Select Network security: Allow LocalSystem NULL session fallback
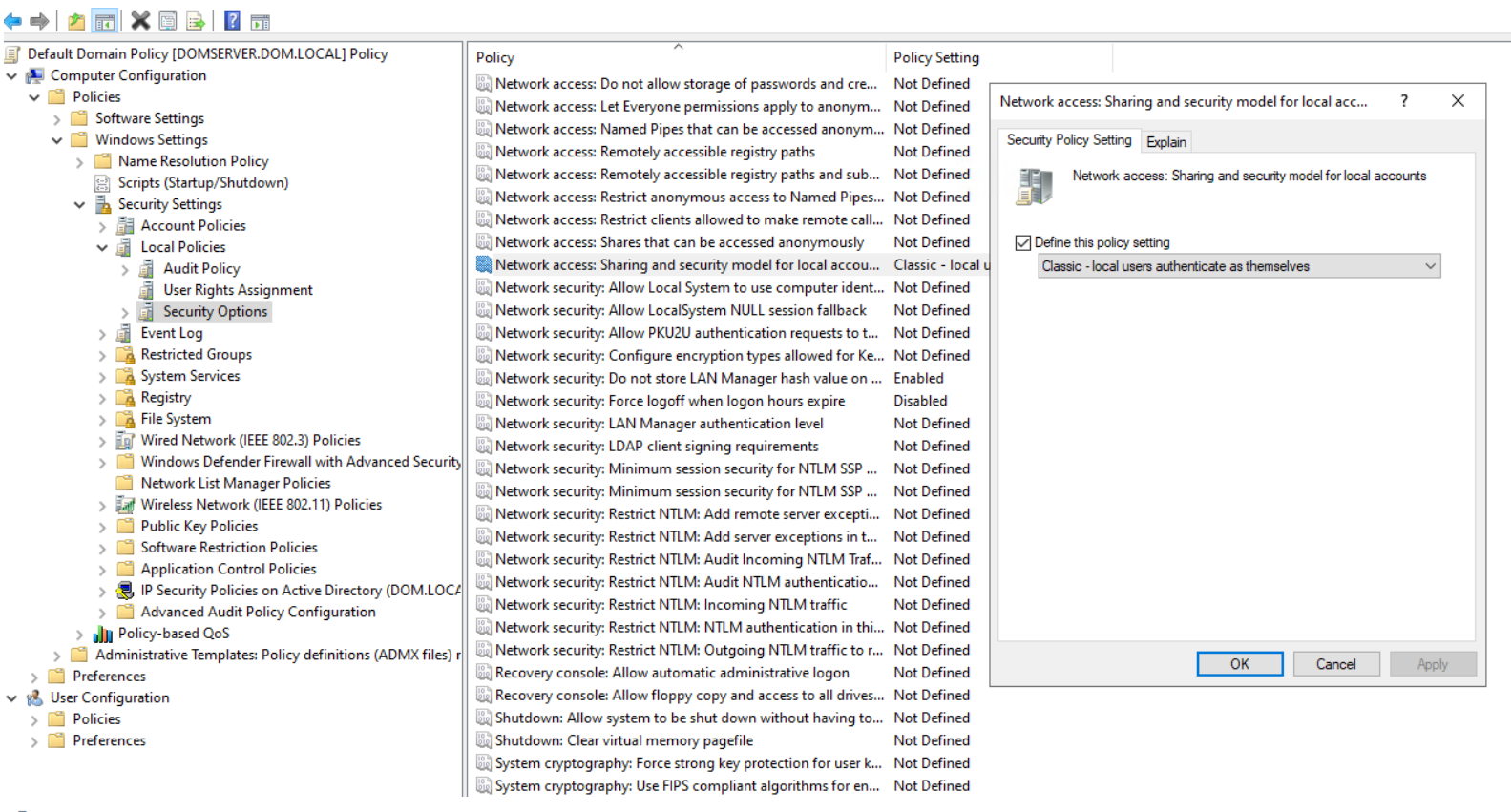Viewport: 1511px width, 812px height. click(681, 310)
